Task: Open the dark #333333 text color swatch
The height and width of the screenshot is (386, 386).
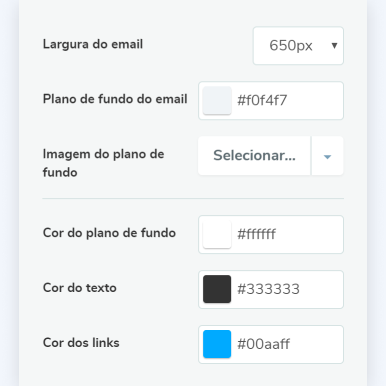Action: pyautogui.click(x=217, y=289)
